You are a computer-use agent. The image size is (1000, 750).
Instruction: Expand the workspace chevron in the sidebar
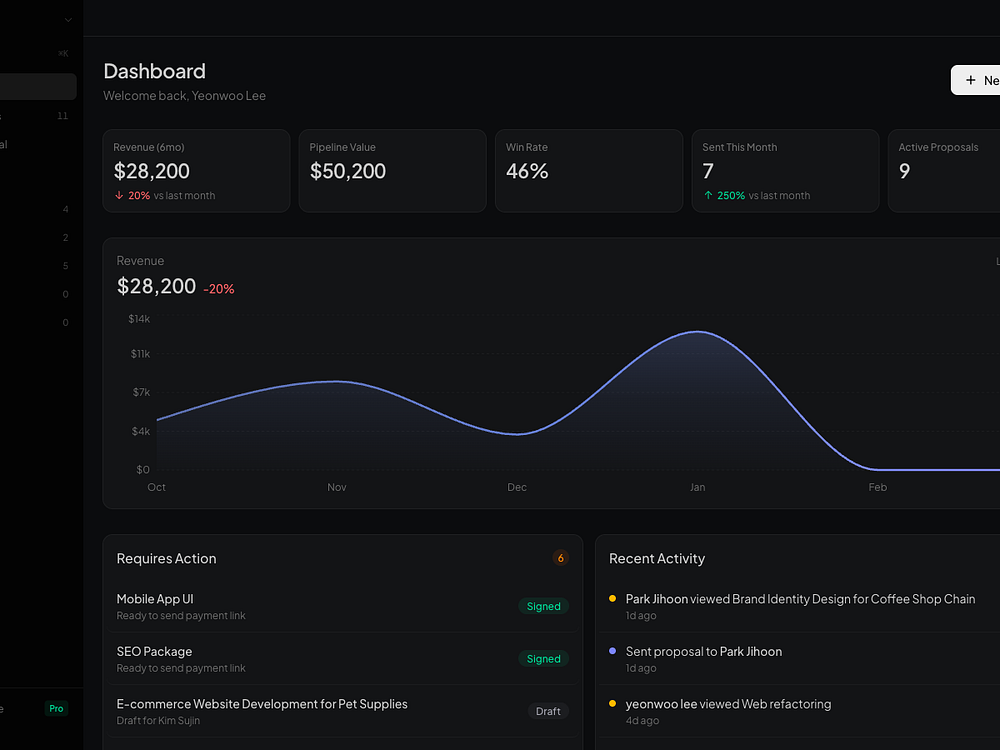click(x=68, y=19)
